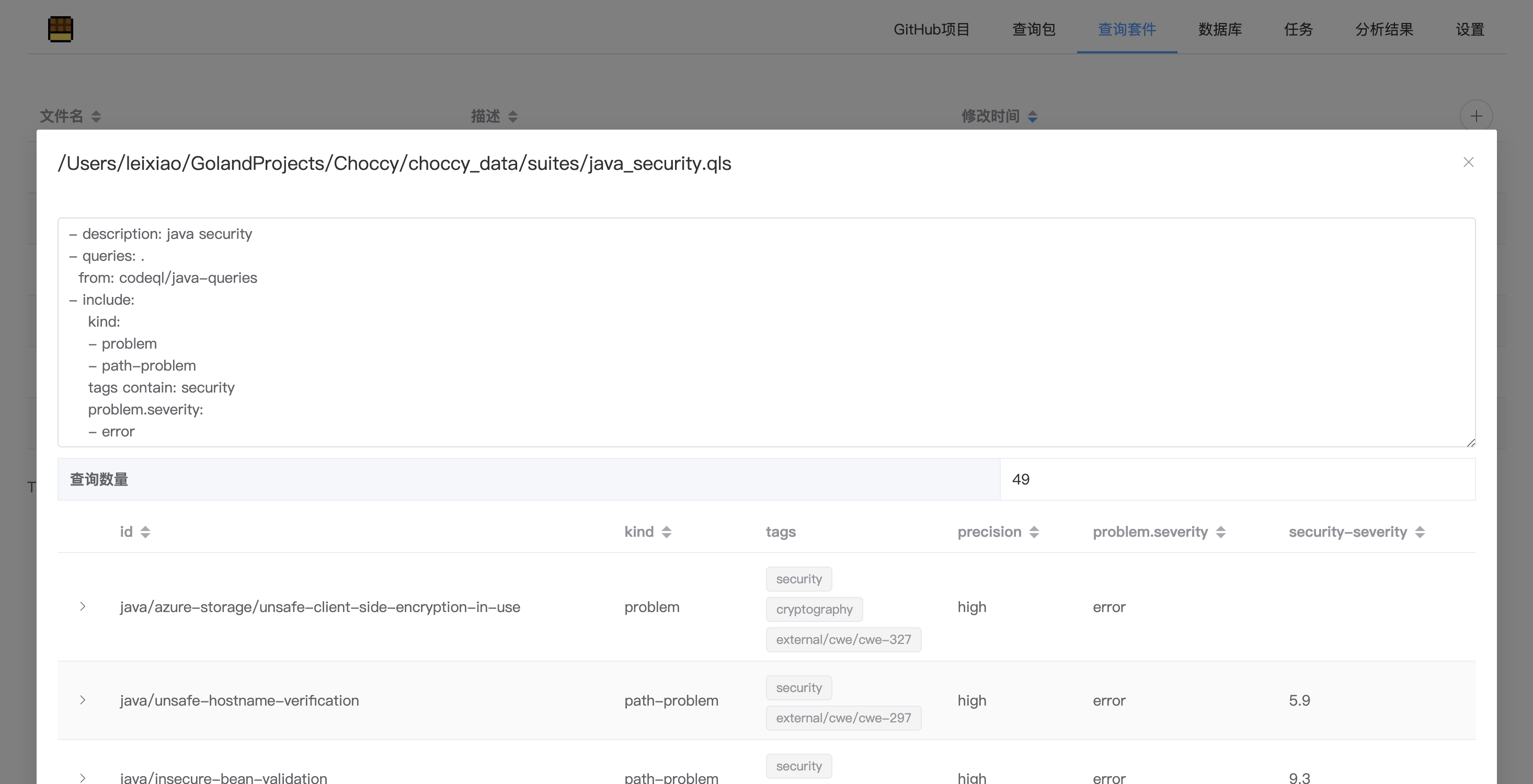The height and width of the screenshot is (784, 1533).
Task: Click the plus add-suite button
Action: [1476, 116]
